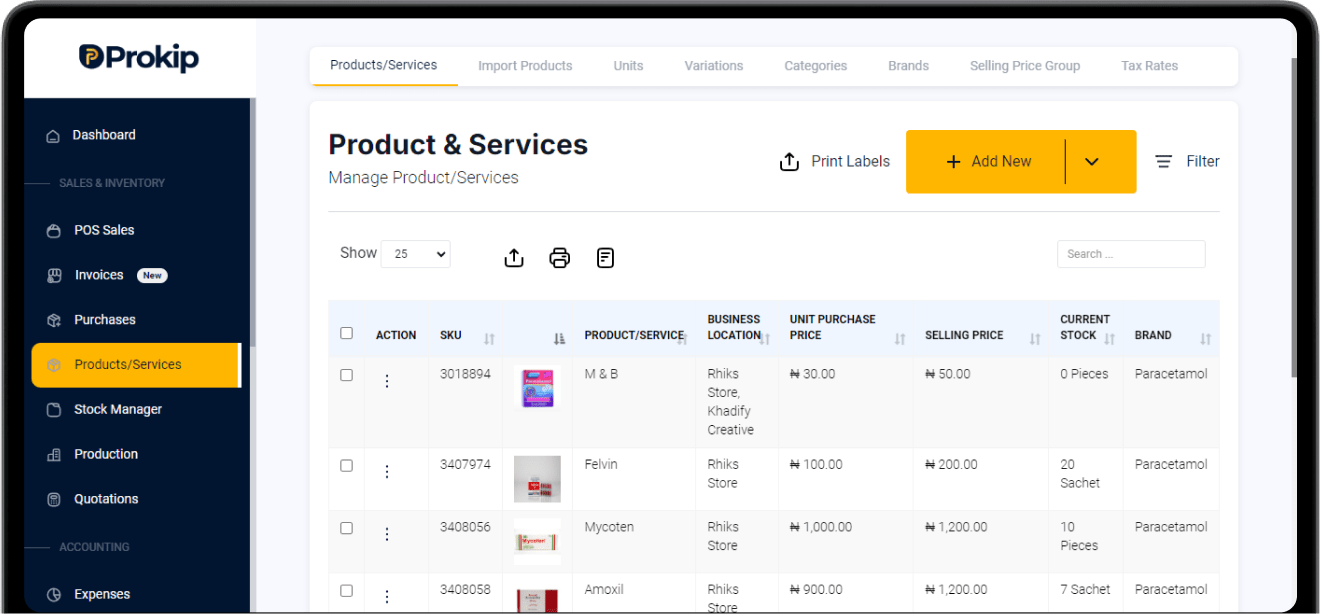Open the Filter panel icon
This screenshot has width=1323, height=614.
pyautogui.click(x=1163, y=162)
